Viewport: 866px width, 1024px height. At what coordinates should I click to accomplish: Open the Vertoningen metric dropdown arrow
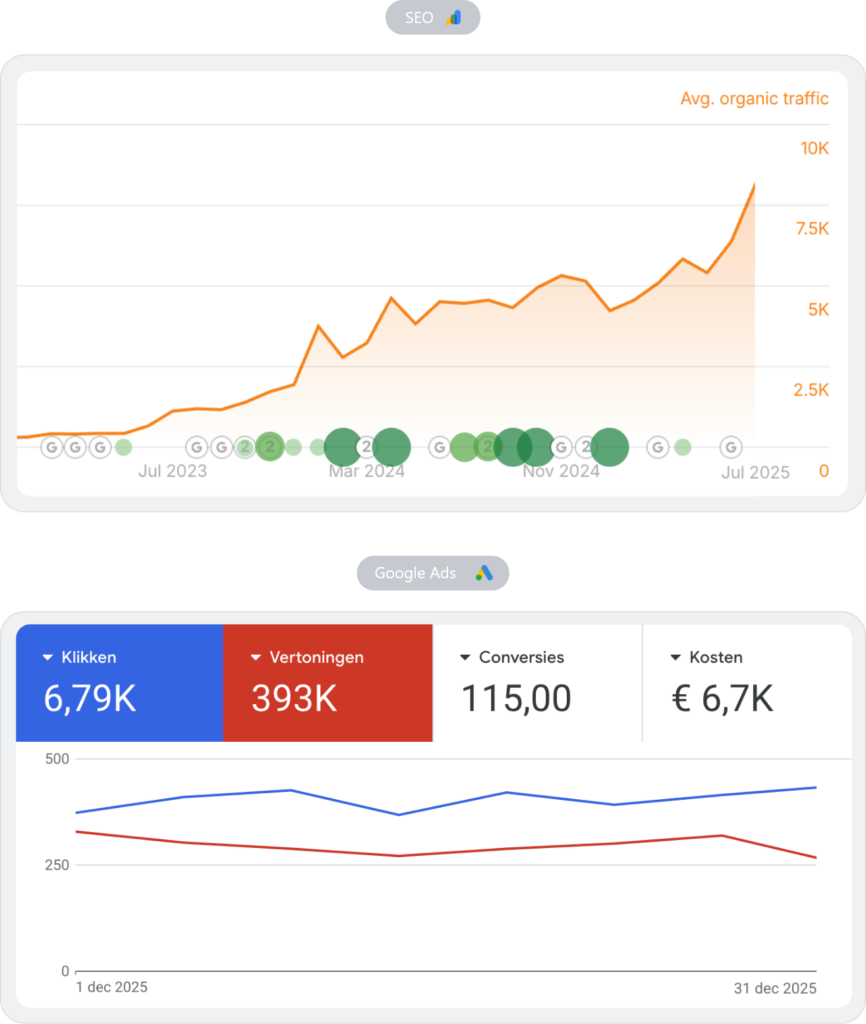click(256, 658)
